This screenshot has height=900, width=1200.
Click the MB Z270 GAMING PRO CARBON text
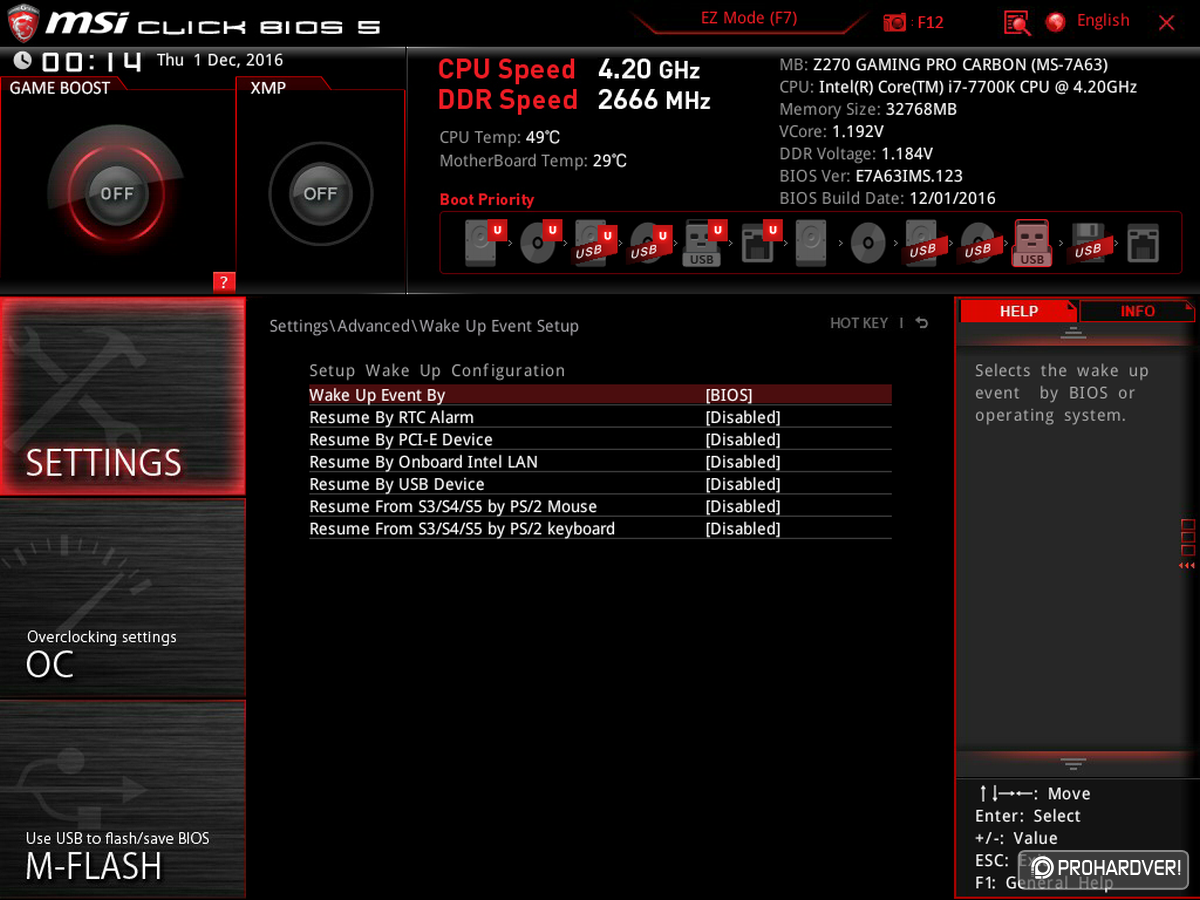pos(944,65)
